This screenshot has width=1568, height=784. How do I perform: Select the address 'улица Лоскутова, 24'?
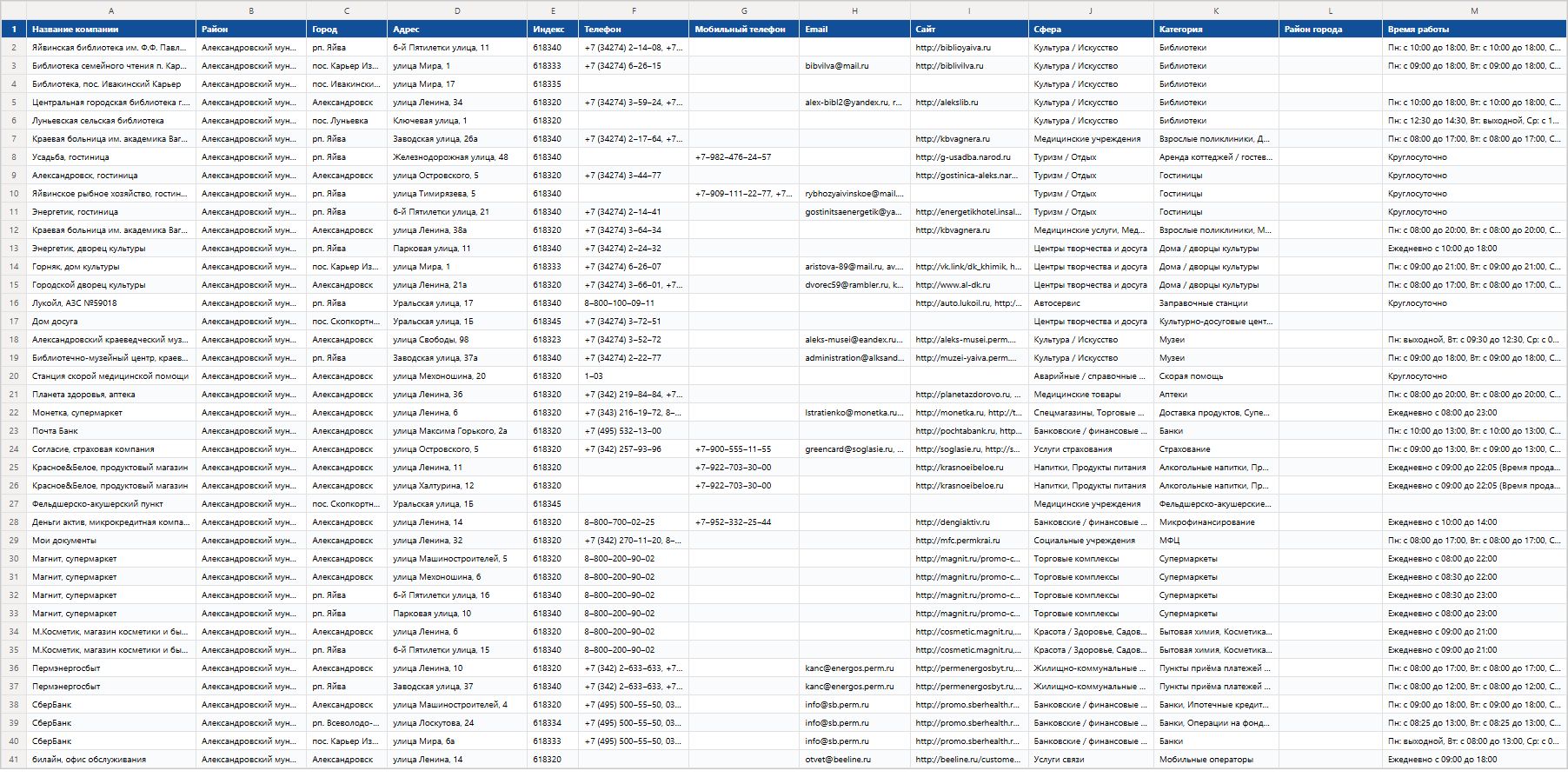click(x=457, y=723)
